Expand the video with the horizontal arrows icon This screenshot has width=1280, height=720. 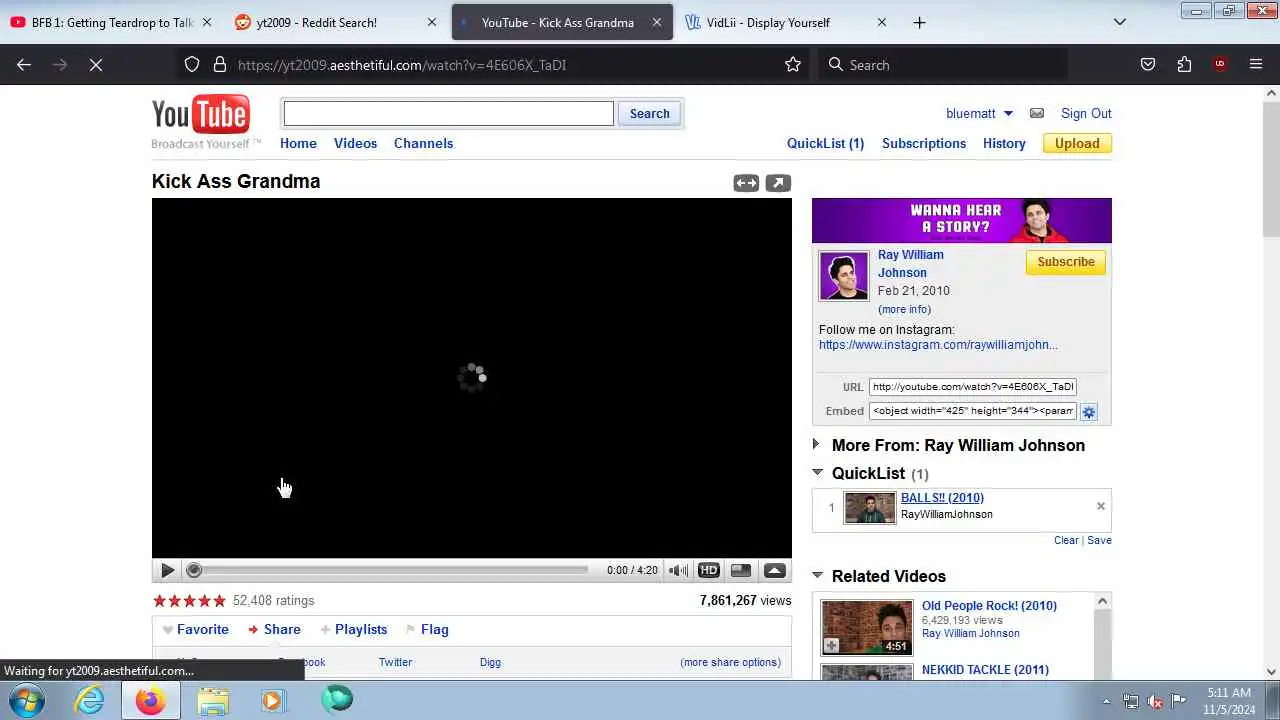pyautogui.click(x=746, y=183)
